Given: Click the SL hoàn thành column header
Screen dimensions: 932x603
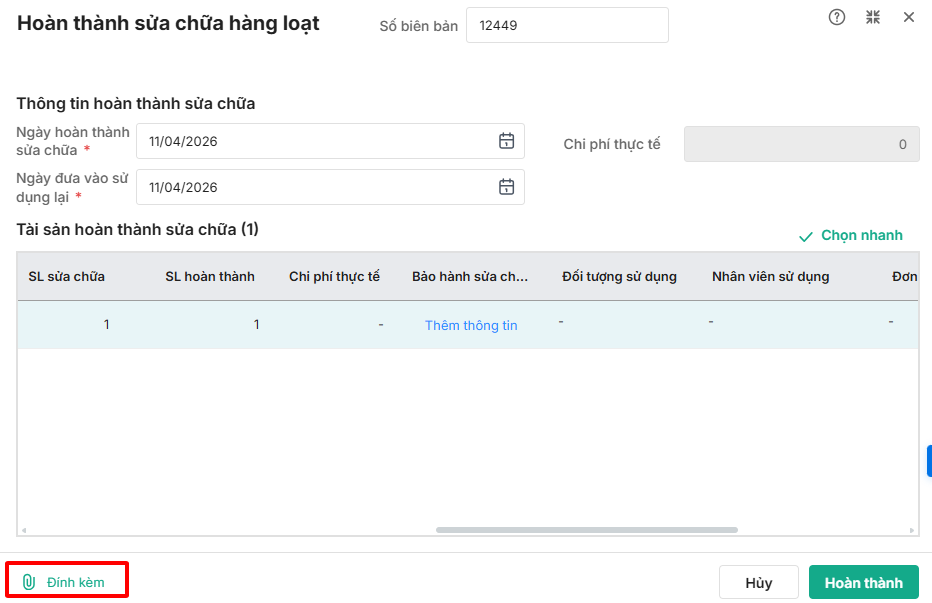Looking at the screenshot, I should 210,276.
